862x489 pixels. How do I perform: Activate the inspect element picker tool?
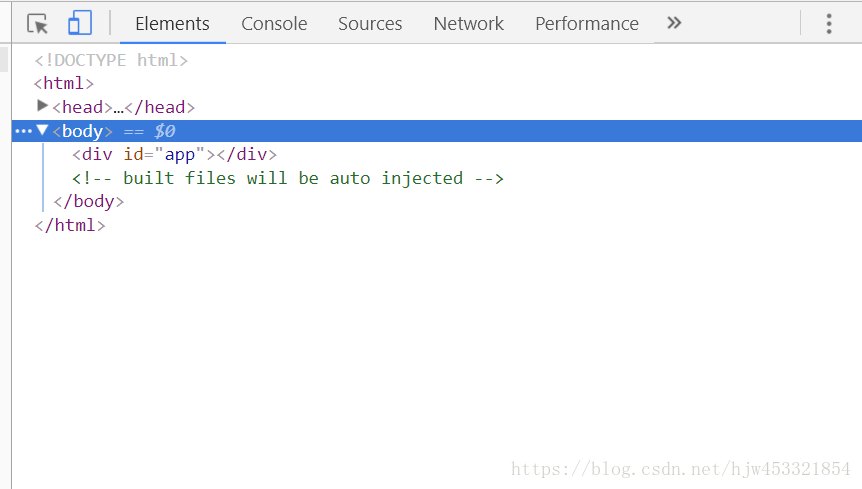[x=38, y=23]
